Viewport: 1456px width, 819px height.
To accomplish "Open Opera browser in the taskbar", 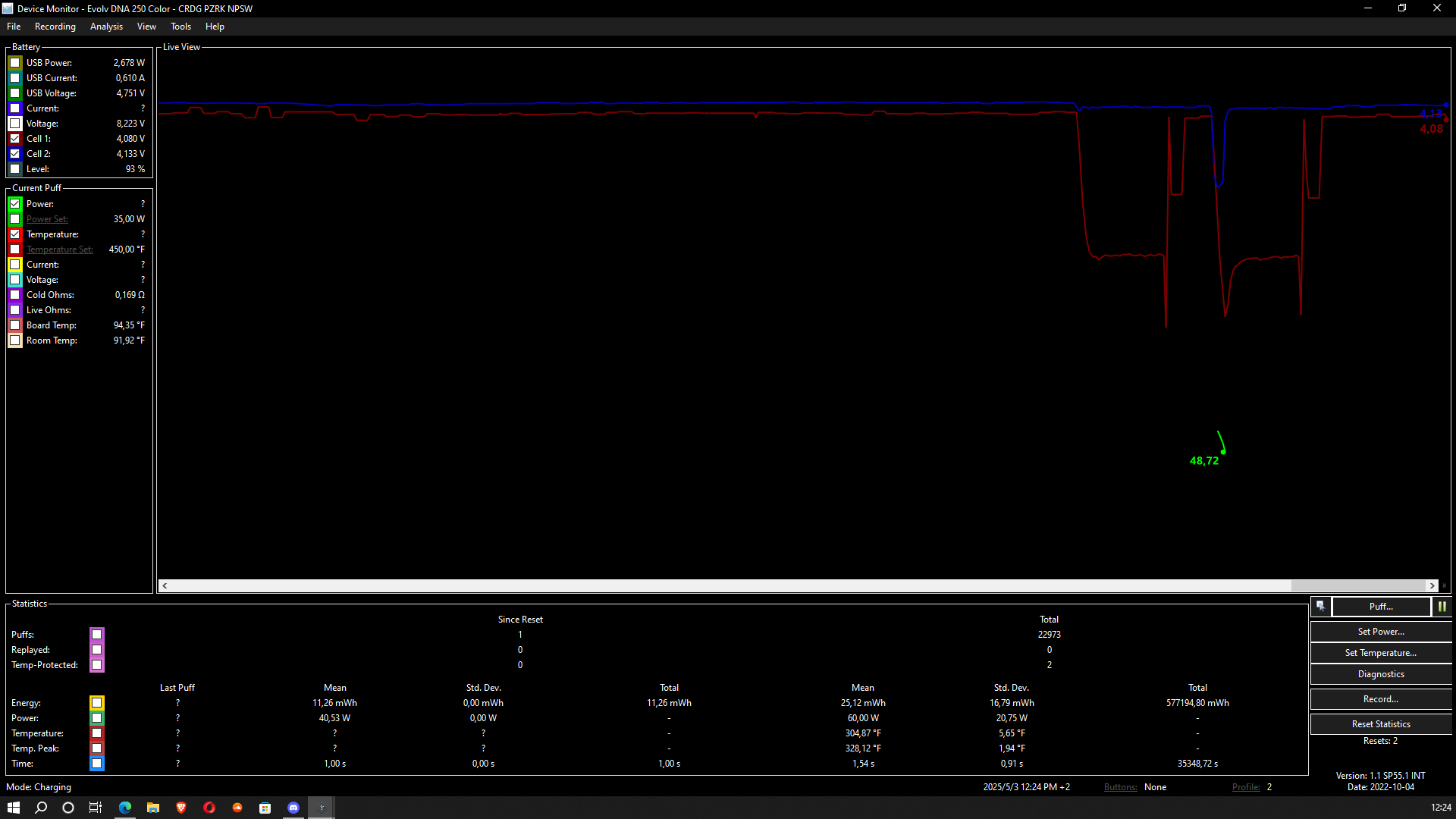I will 209,808.
